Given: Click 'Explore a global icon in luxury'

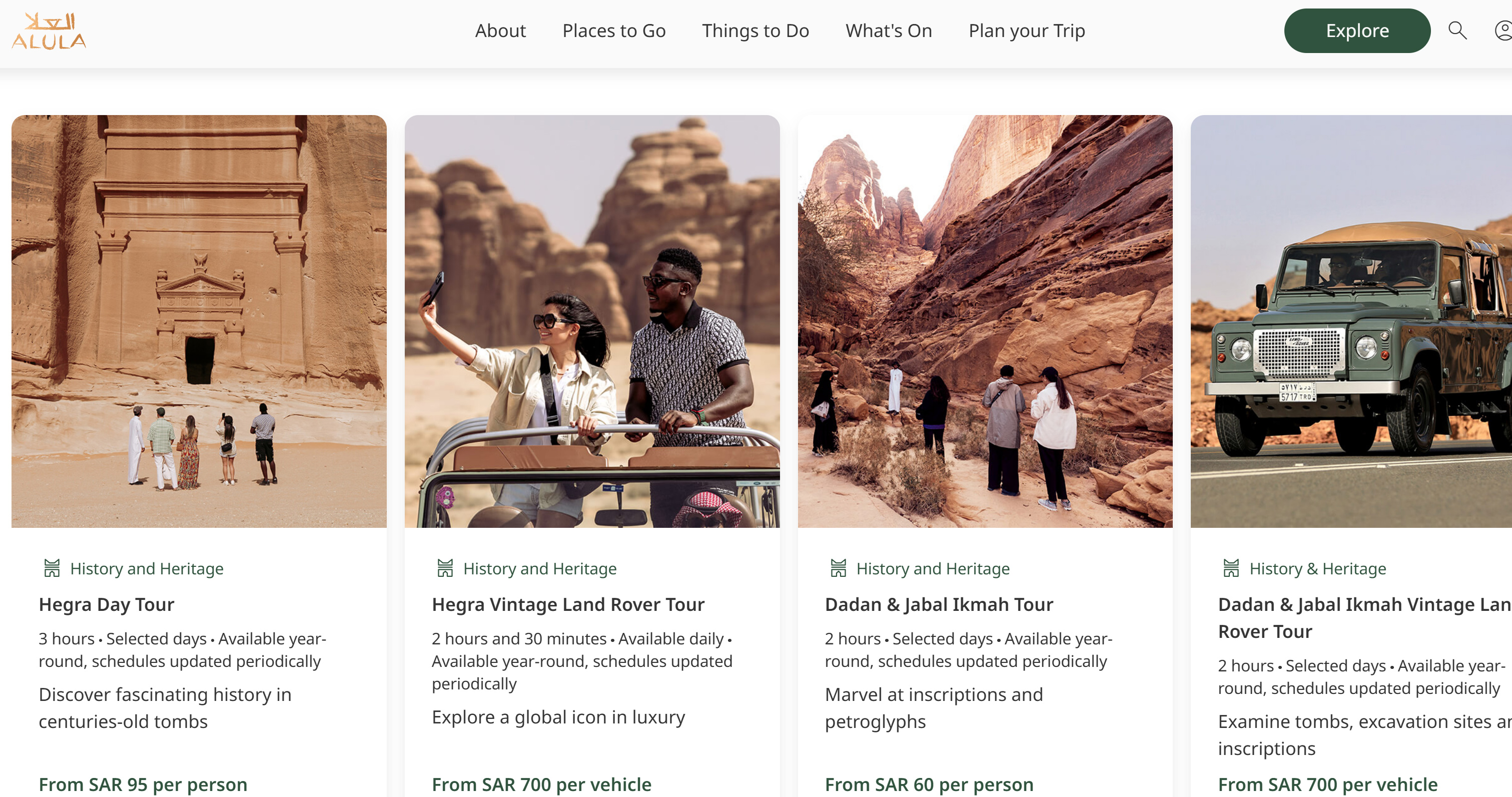Looking at the screenshot, I should pyautogui.click(x=558, y=717).
